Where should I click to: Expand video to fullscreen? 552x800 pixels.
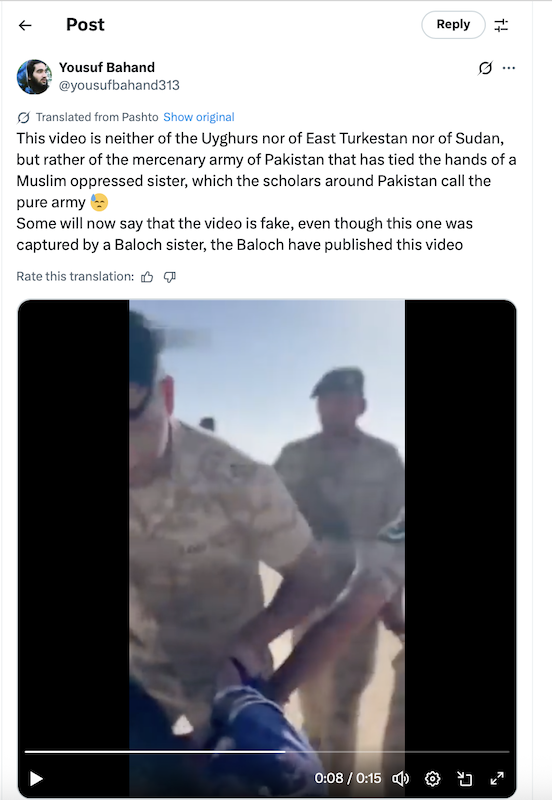point(497,779)
